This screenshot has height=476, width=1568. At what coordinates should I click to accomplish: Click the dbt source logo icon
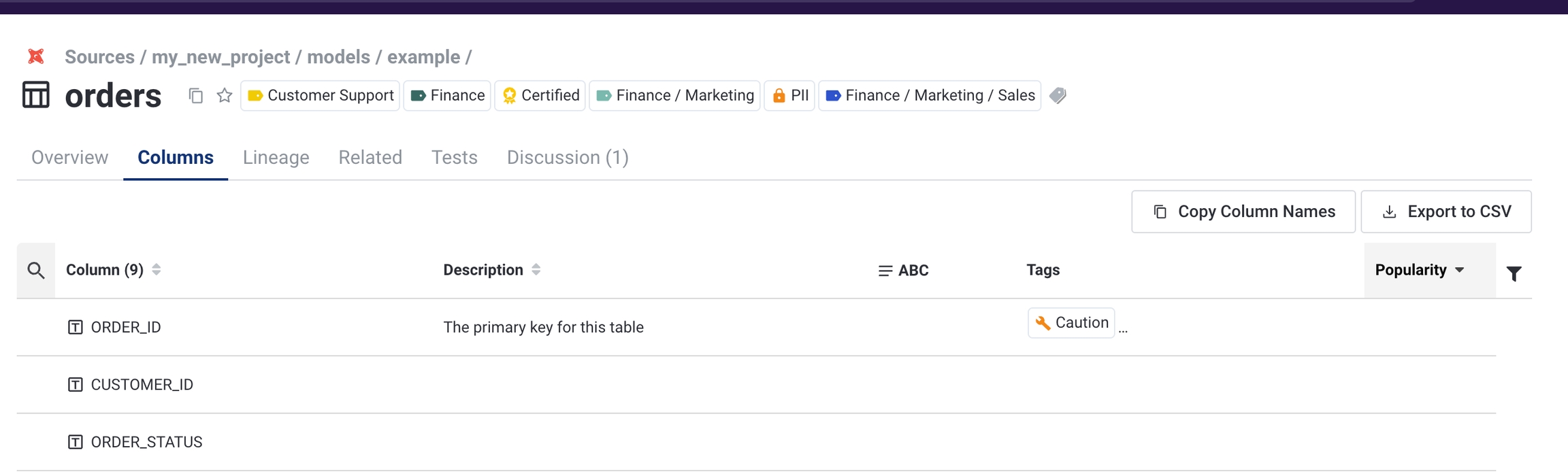coord(36,56)
